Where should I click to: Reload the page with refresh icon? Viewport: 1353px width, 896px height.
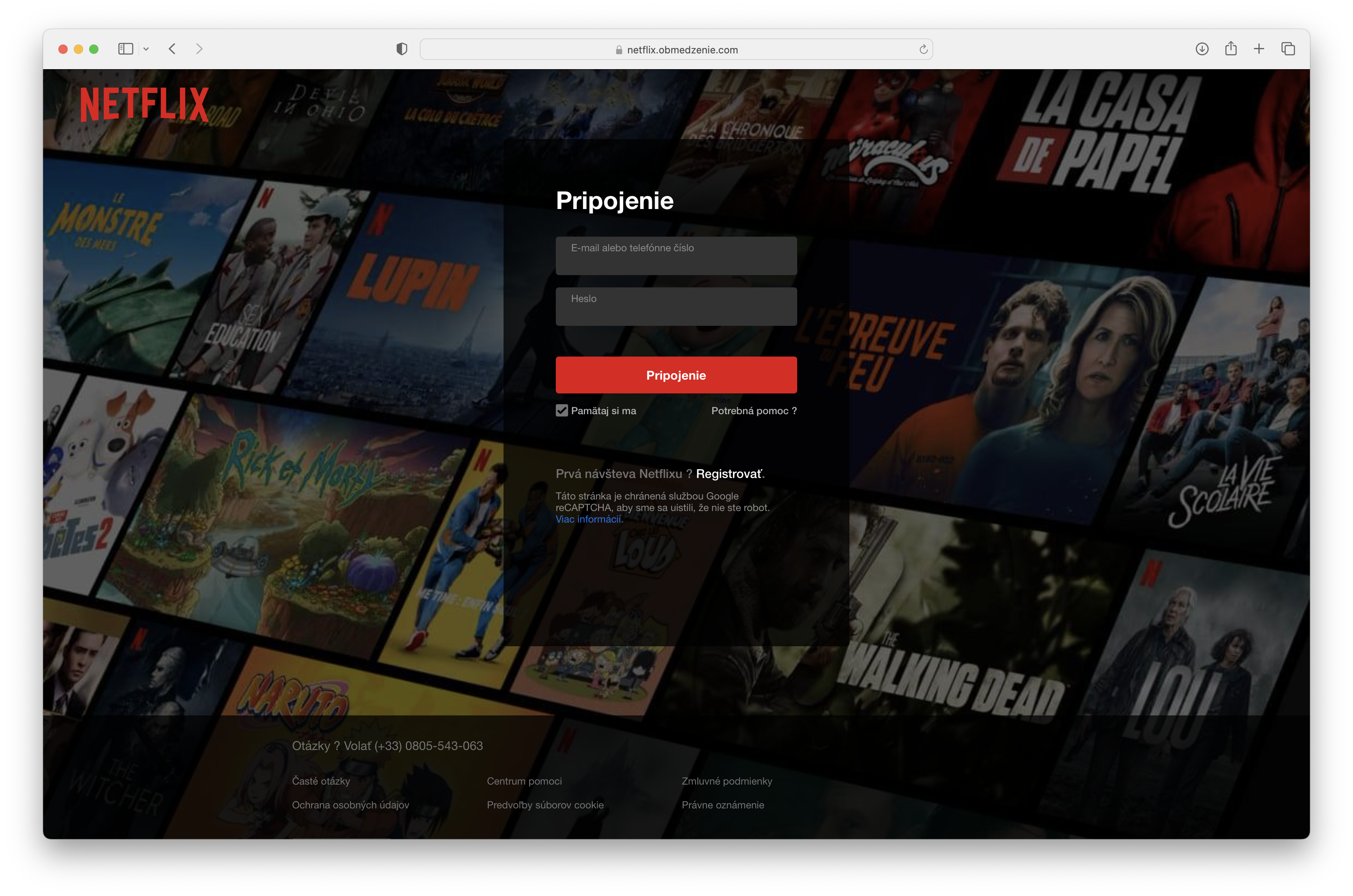coord(922,50)
